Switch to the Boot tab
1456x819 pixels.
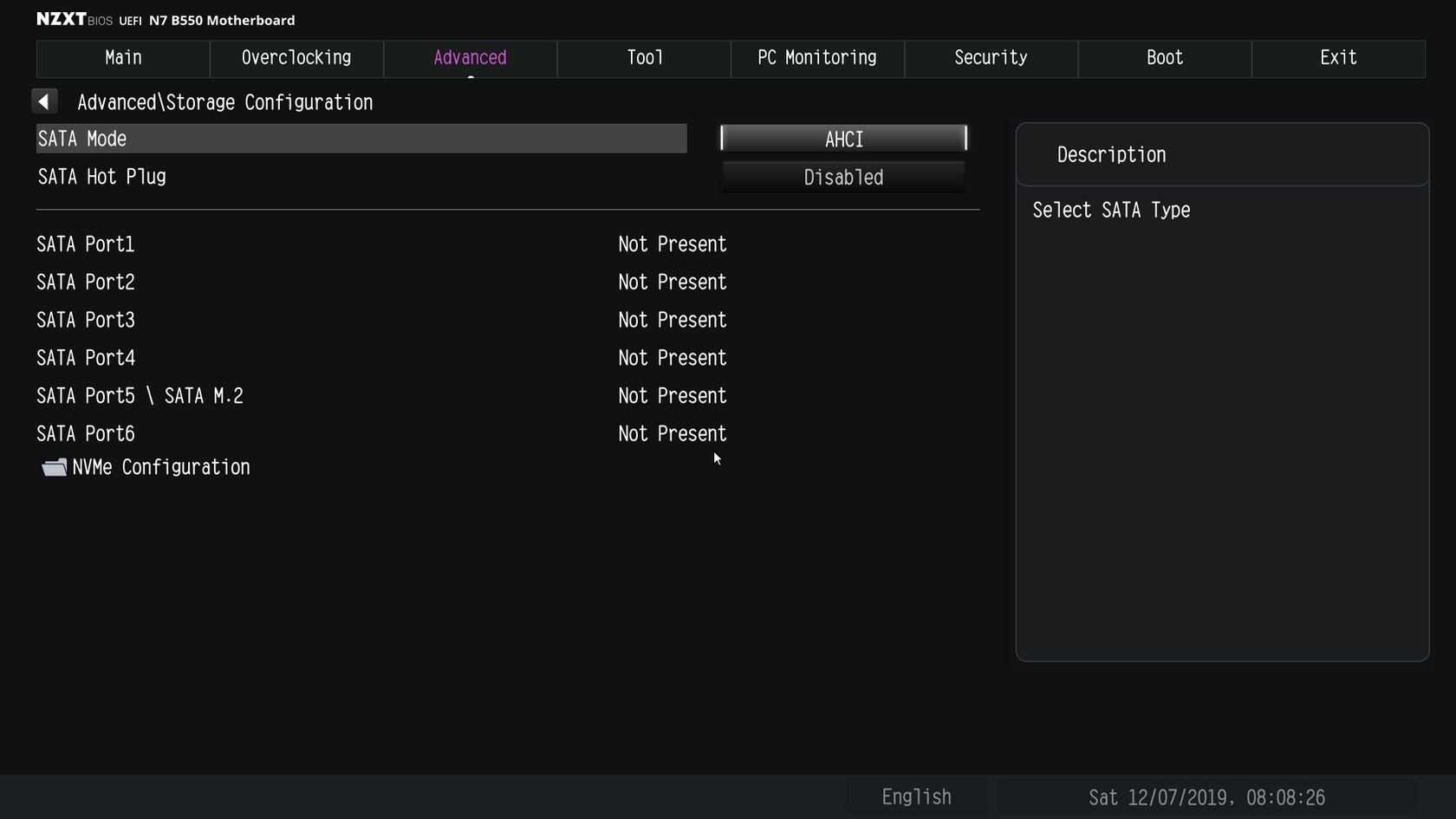(1165, 58)
